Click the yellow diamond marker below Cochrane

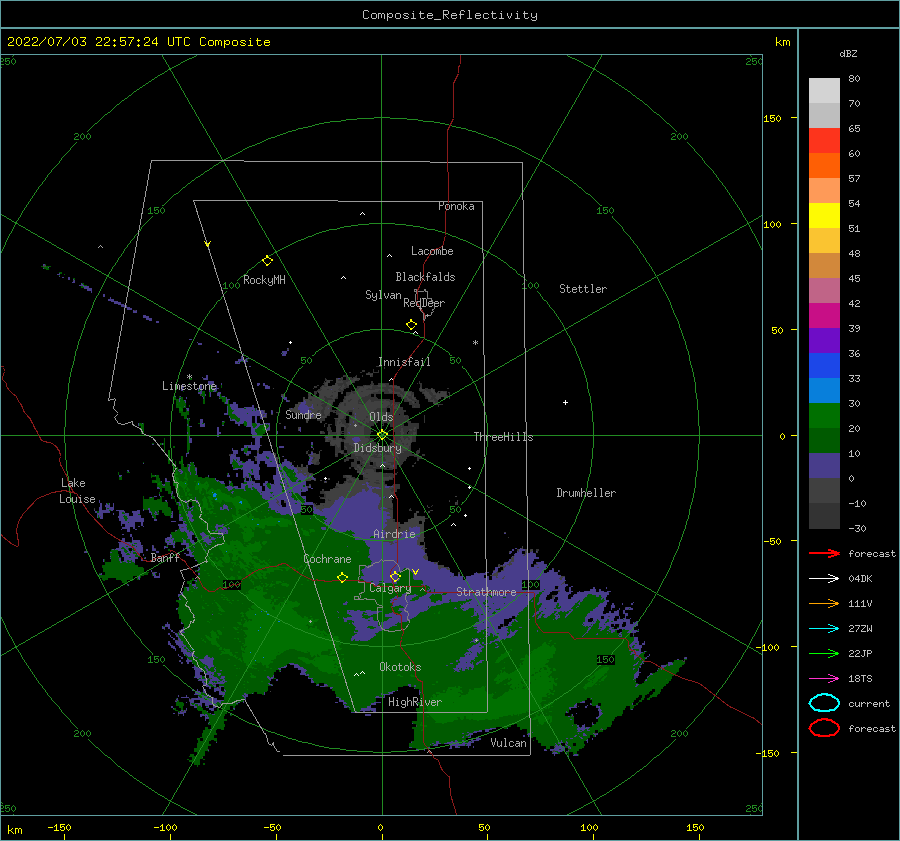coord(343,577)
